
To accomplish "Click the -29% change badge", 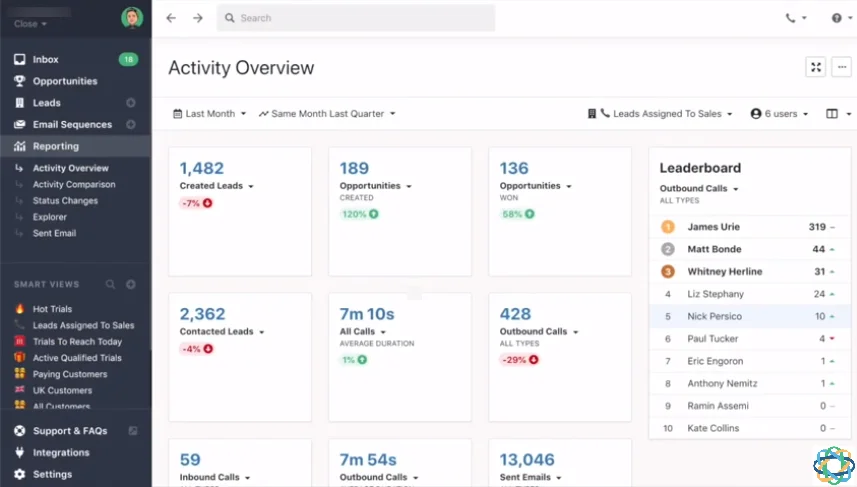I will 520,360.
